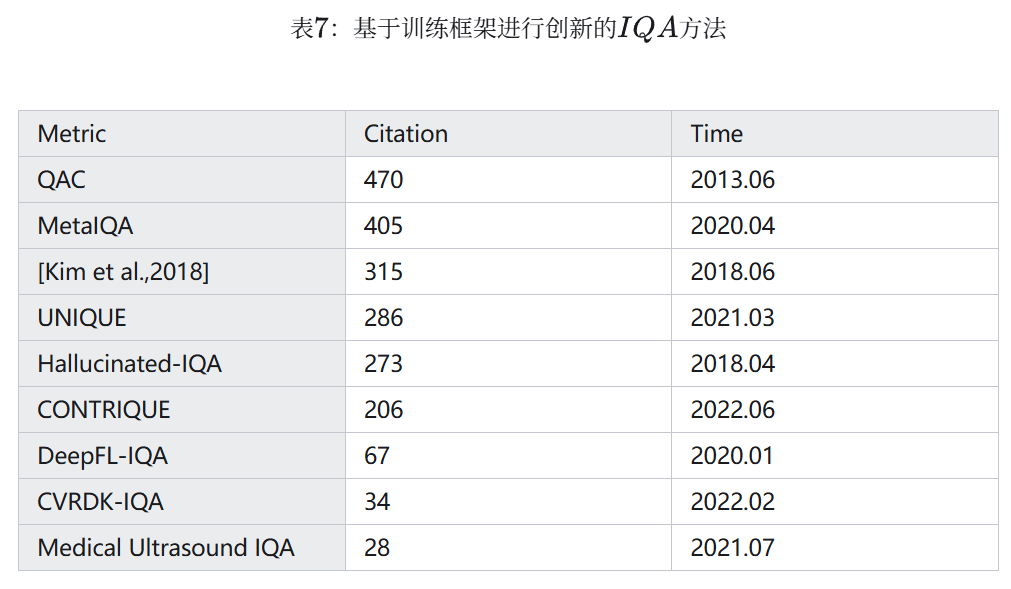Select the CVRDK-IQA metric cell
This screenshot has width=1011, height=589.
coord(100,502)
